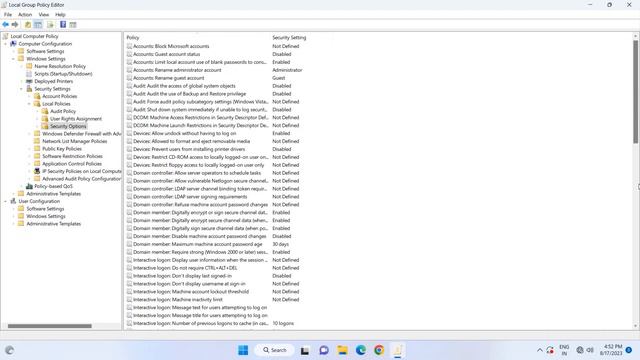Click the IP Security Policies tree icon
This screenshot has width=640, height=360.
pos(37,171)
